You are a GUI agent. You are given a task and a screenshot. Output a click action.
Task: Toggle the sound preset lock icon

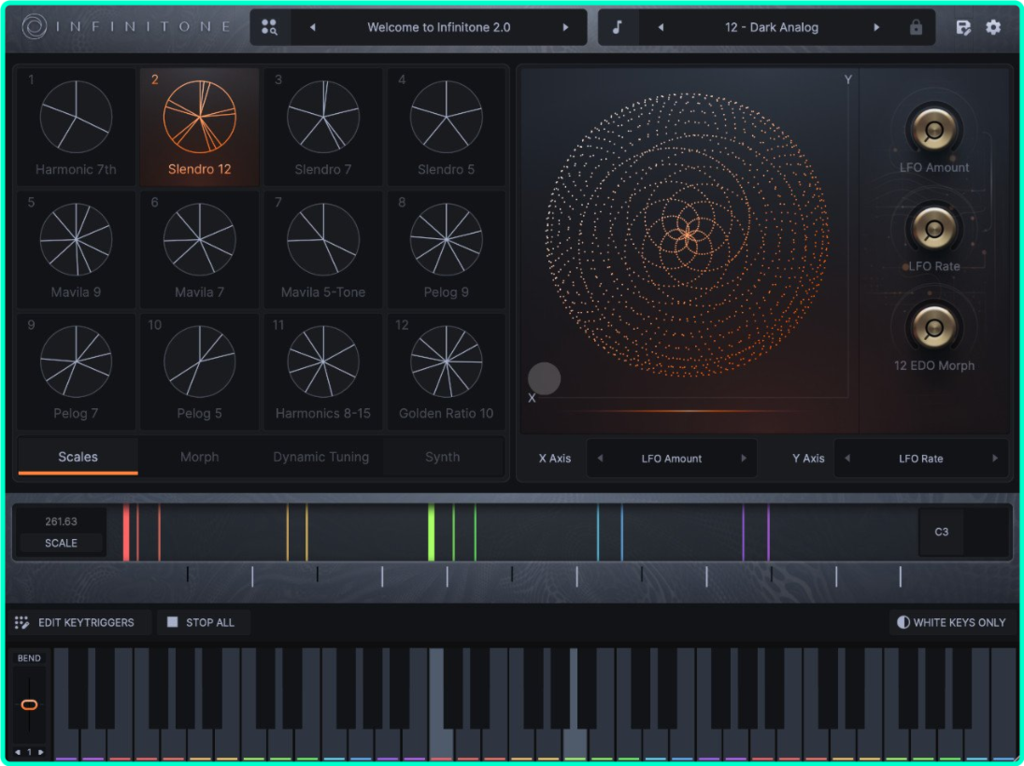point(916,27)
